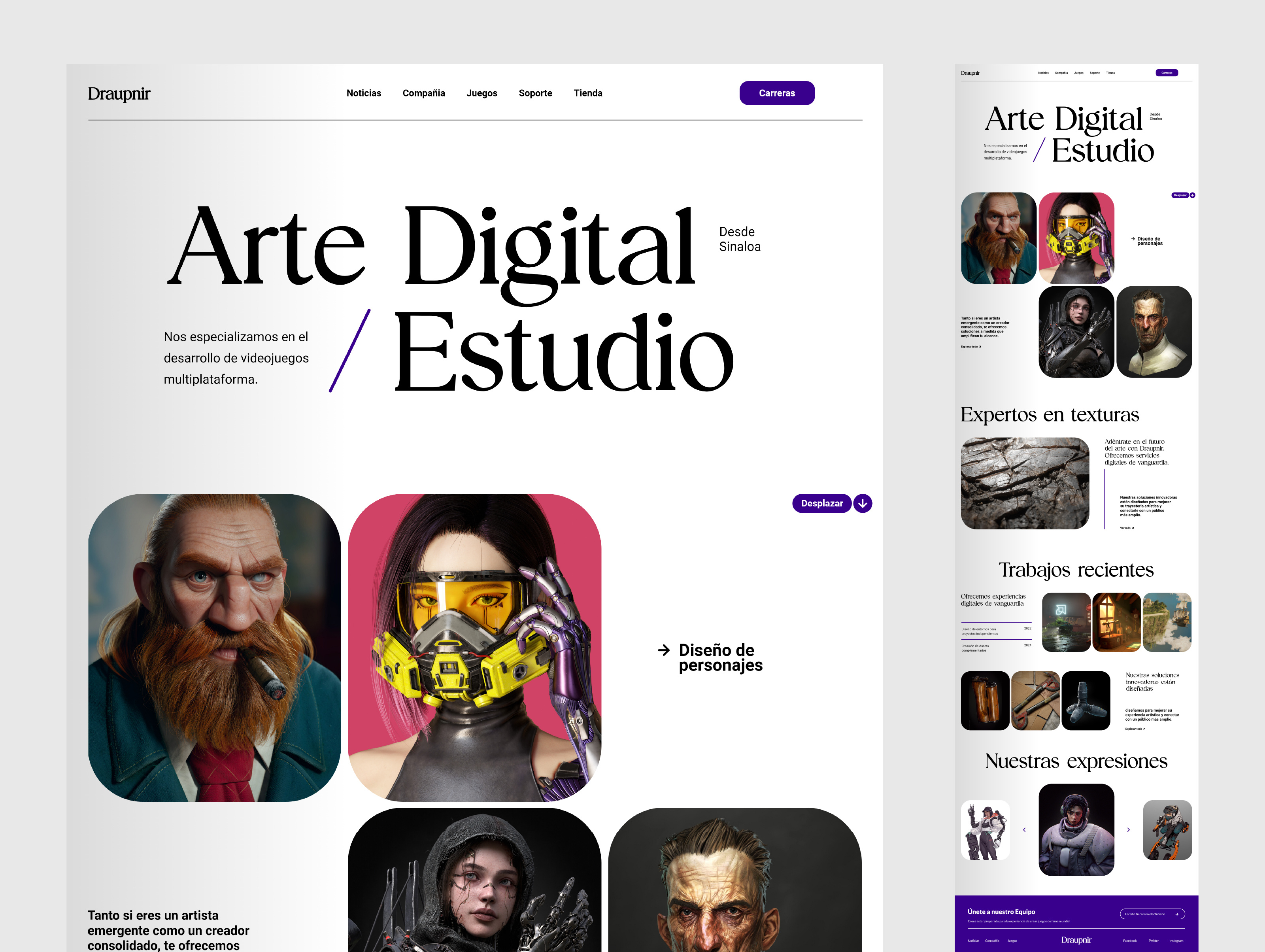The width and height of the screenshot is (1265, 952).
Task: Click the 'Expertos en texturas' heading
Action: [x=1050, y=414]
